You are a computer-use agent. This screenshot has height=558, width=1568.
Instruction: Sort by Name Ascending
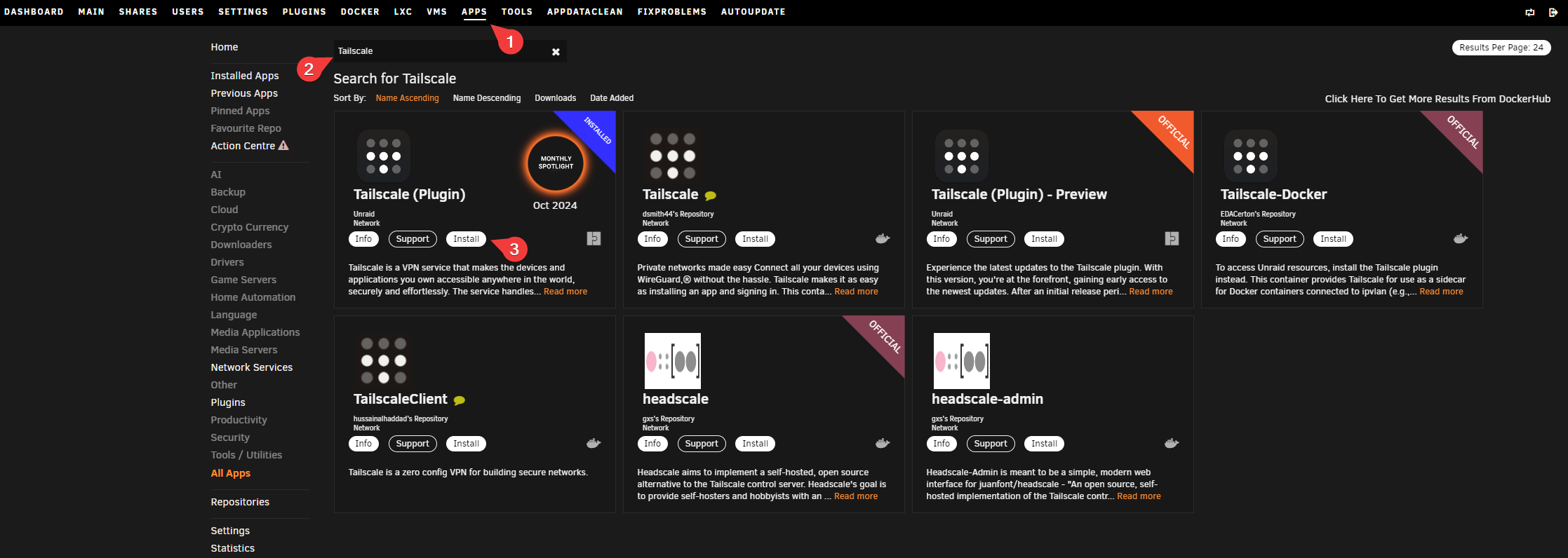(407, 98)
